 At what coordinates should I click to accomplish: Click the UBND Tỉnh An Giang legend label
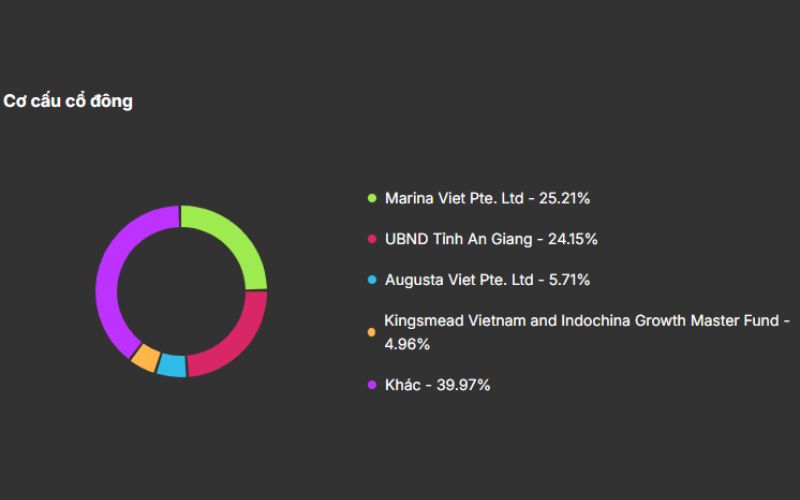coord(461,239)
